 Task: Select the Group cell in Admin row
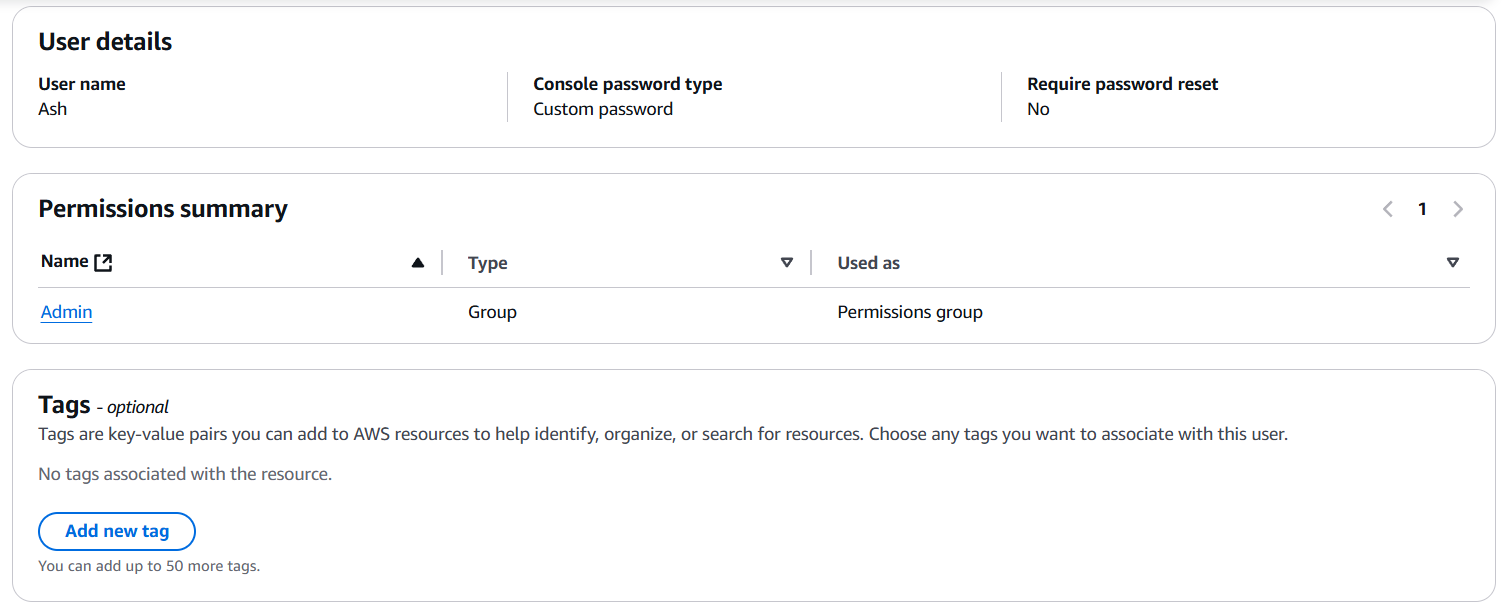[492, 312]
